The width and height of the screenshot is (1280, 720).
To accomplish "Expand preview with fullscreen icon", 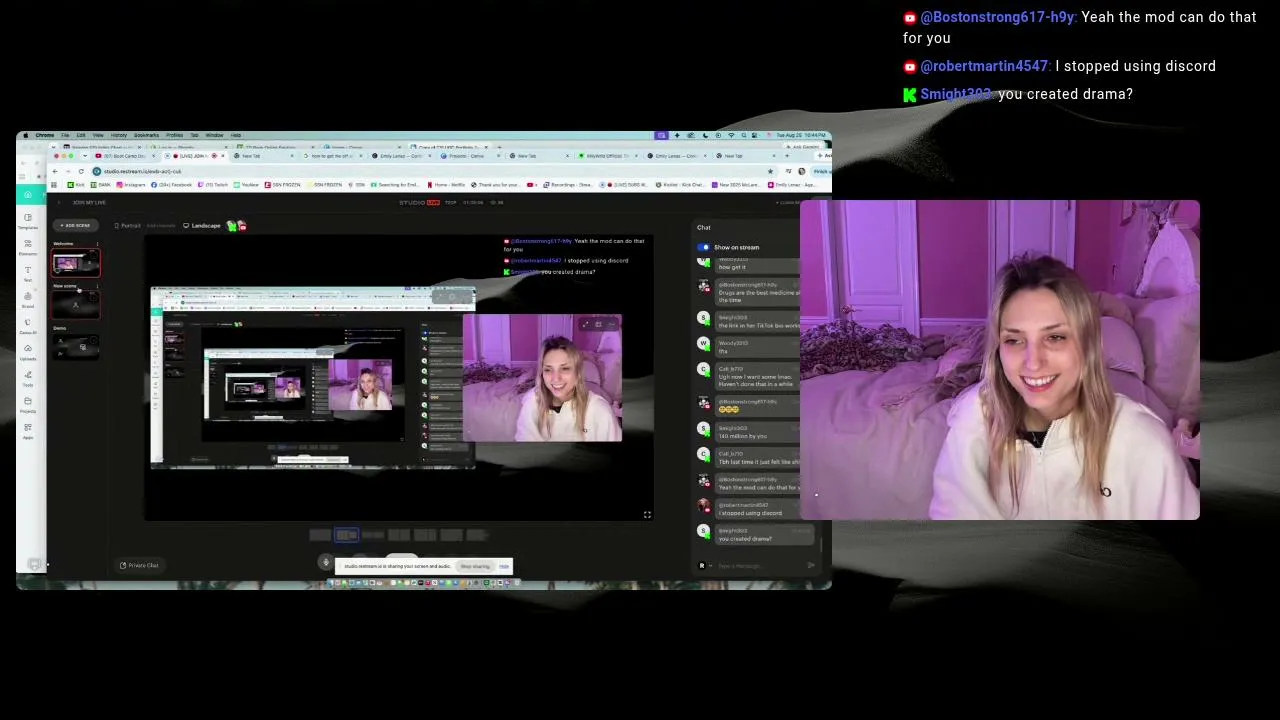I will coord(647,514).
